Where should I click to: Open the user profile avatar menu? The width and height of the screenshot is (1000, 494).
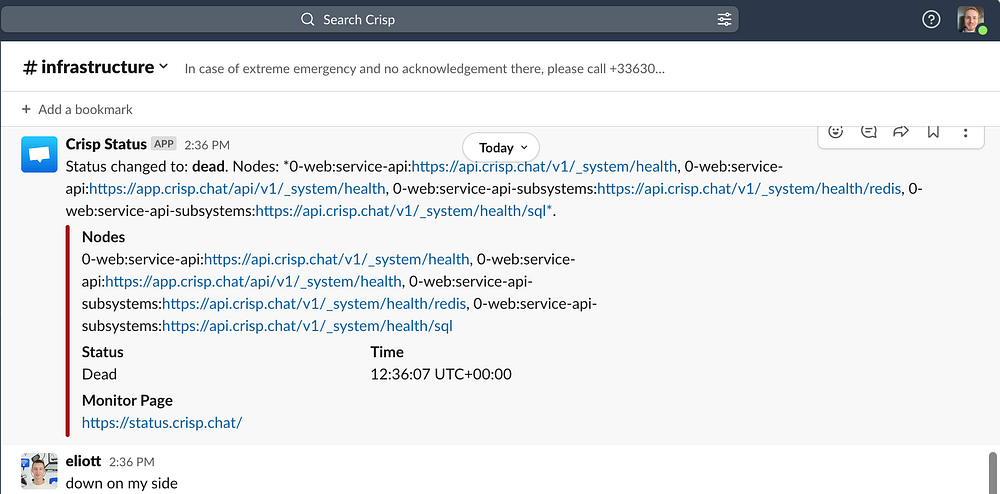click(970, 20)
